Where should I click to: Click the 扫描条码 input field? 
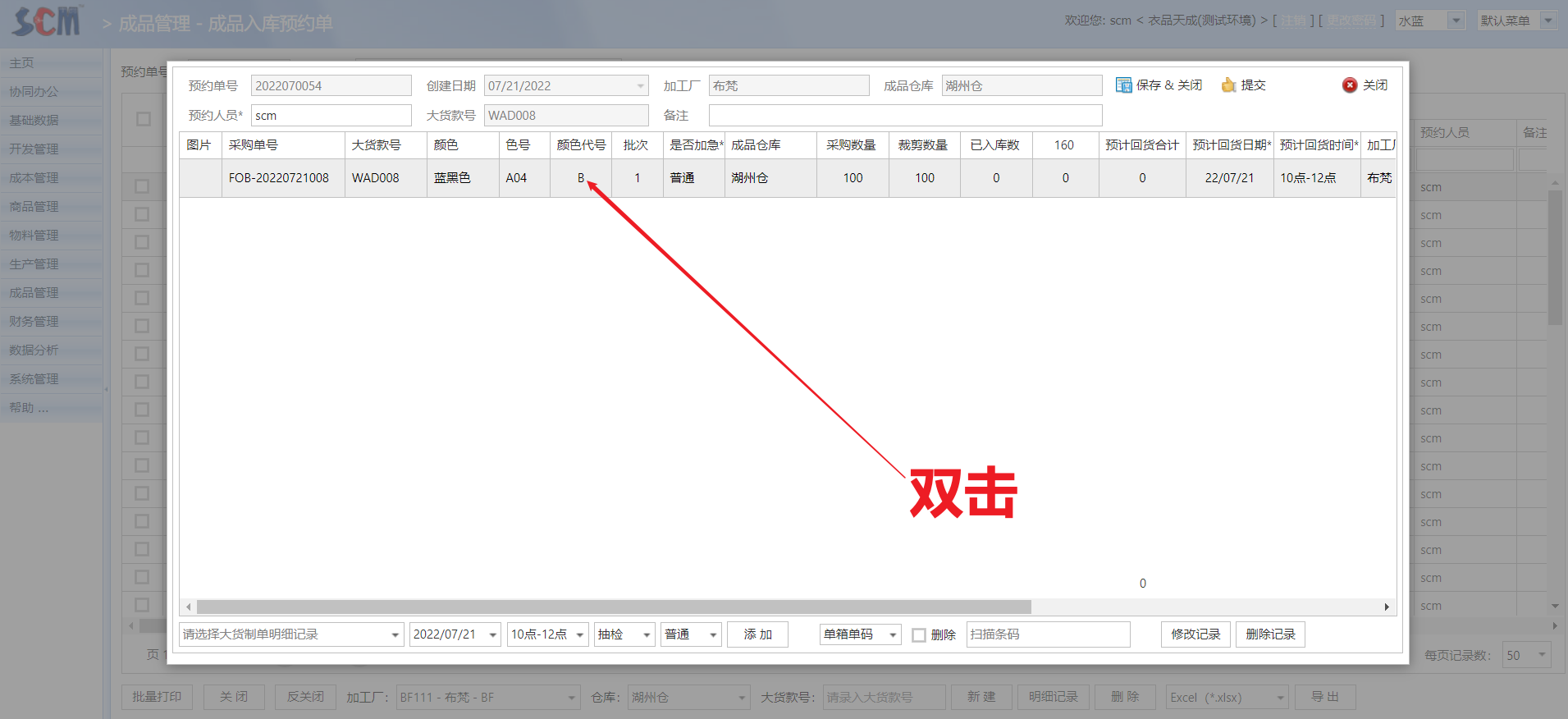[1047, 634]
